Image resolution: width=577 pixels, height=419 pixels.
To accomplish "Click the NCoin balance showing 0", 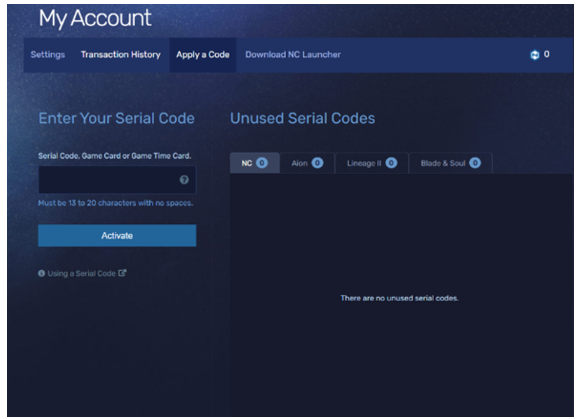I will (546, 54).
